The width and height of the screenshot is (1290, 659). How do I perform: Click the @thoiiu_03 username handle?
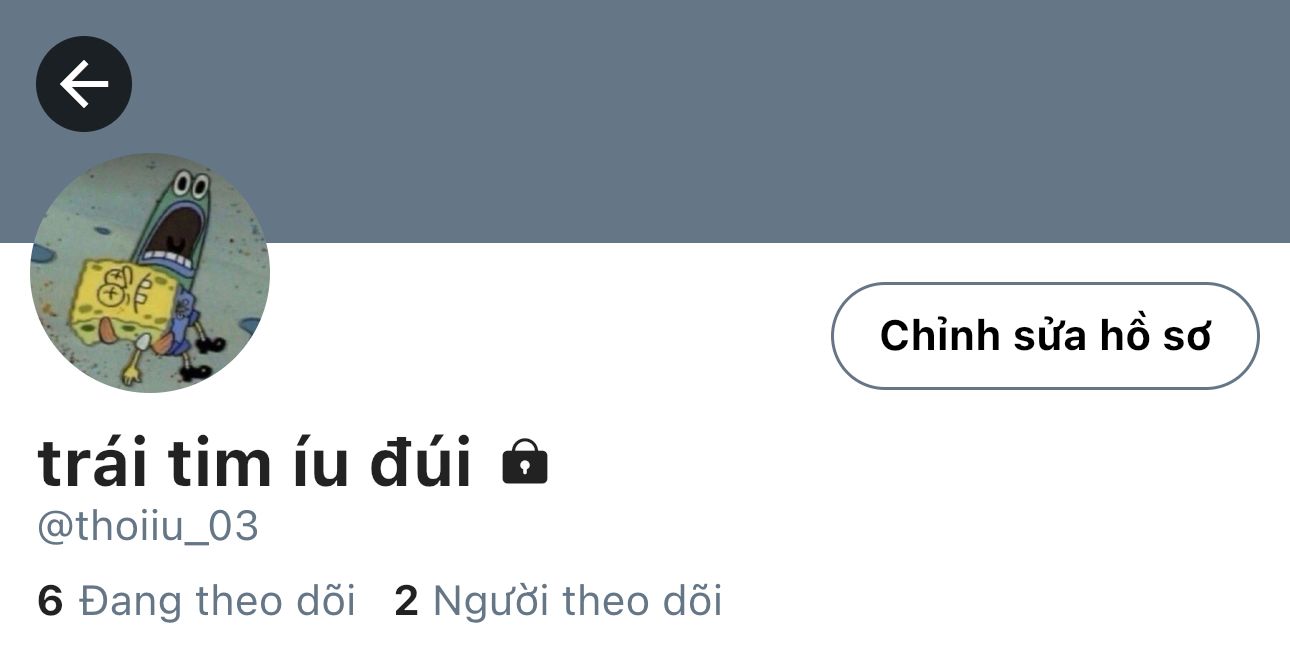tap(148, 527)
